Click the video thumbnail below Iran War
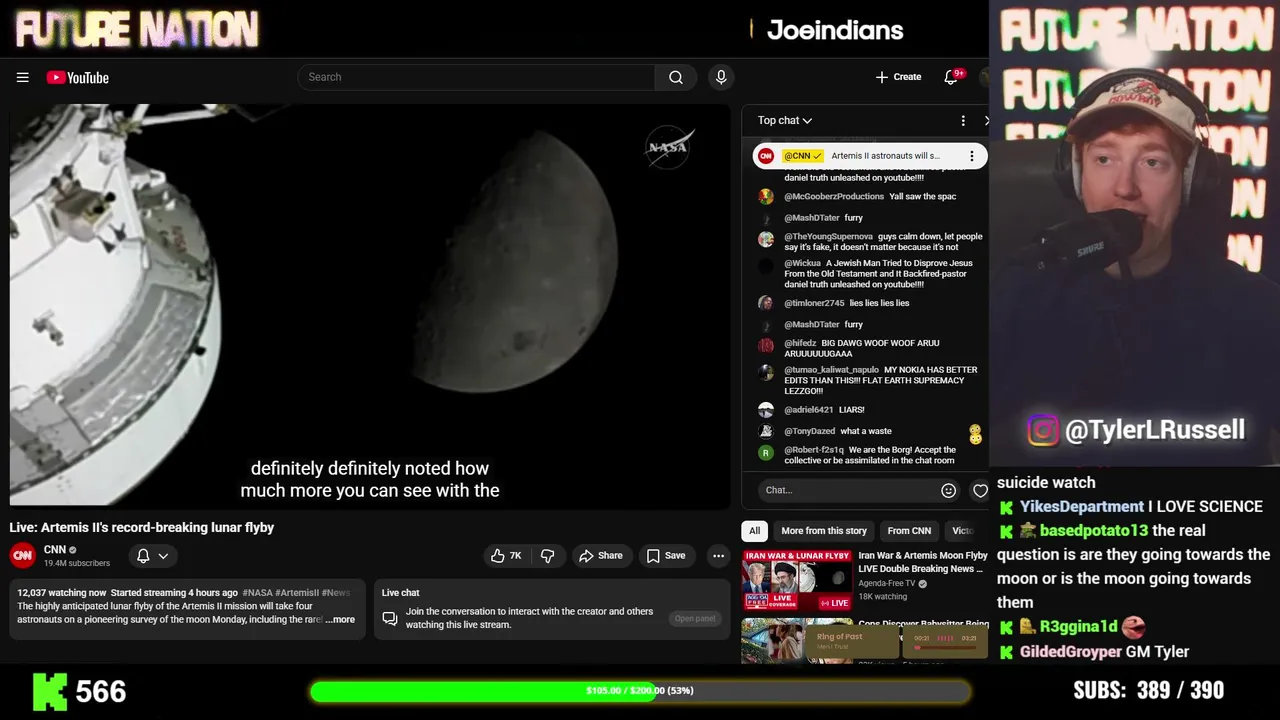The image size is (1280, 720). (x=797, y=640)
